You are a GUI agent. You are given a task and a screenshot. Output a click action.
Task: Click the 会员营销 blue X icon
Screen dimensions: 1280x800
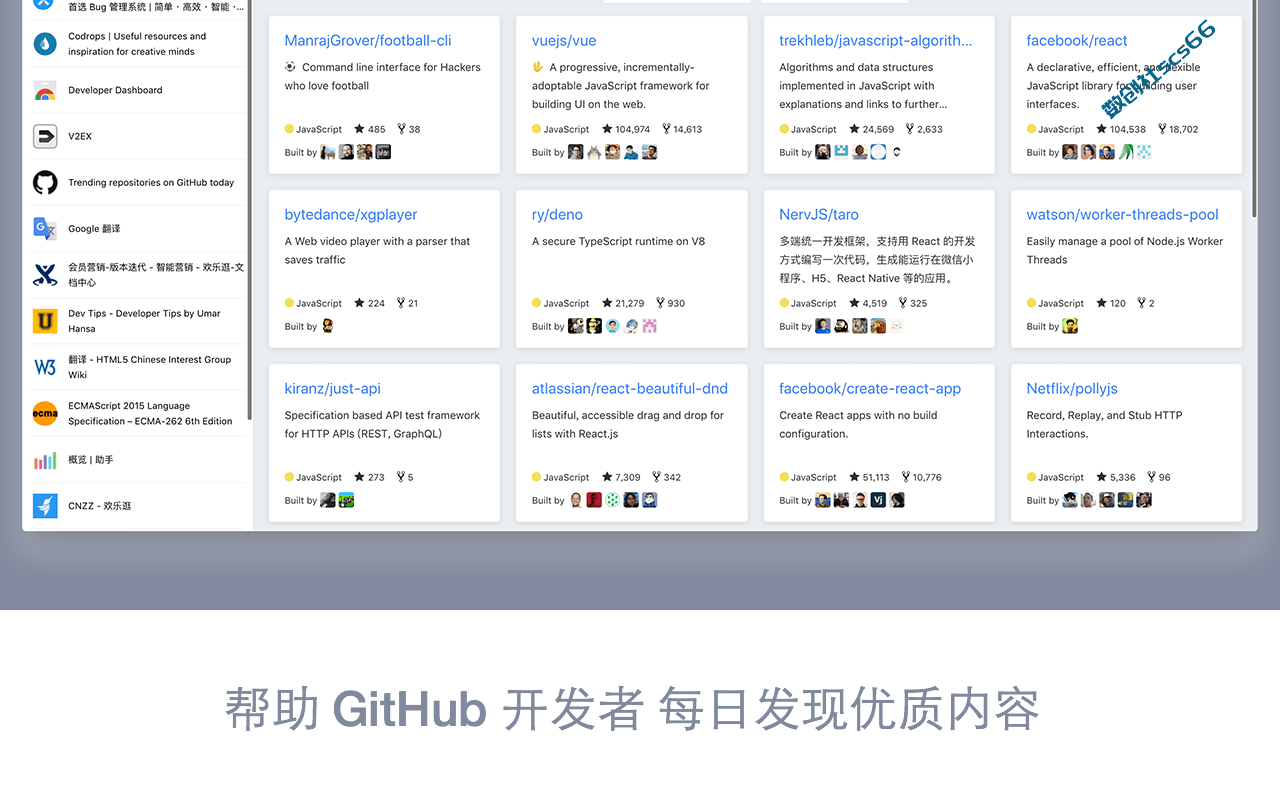tap(45, 275)
